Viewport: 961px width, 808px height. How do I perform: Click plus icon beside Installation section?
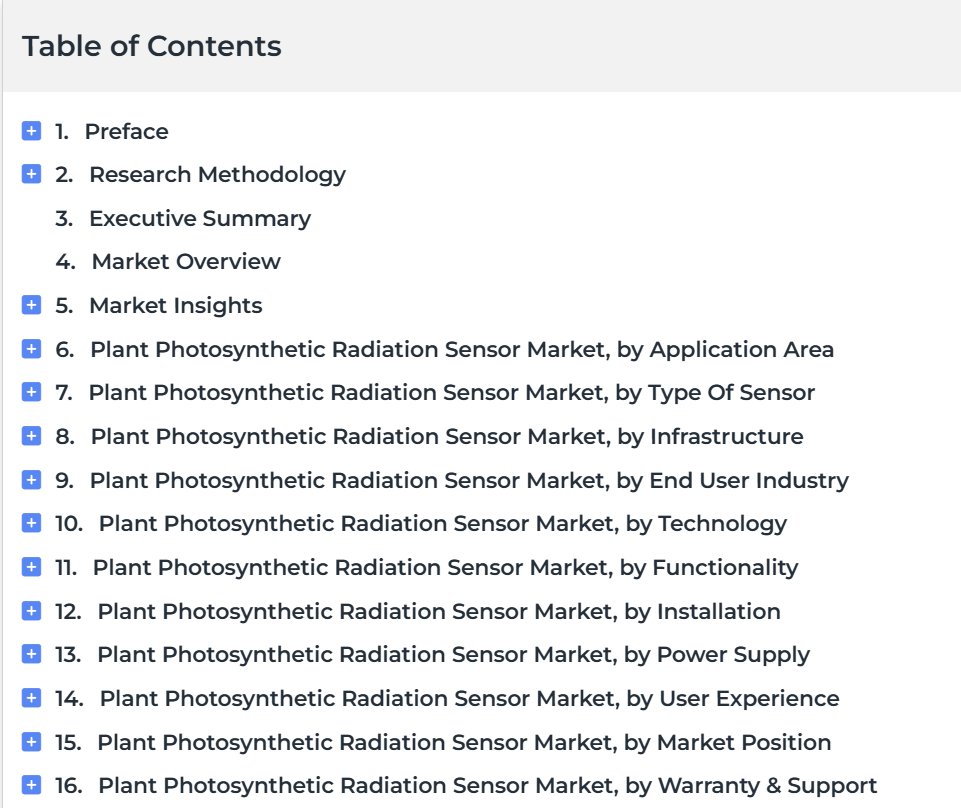(31, 611)
